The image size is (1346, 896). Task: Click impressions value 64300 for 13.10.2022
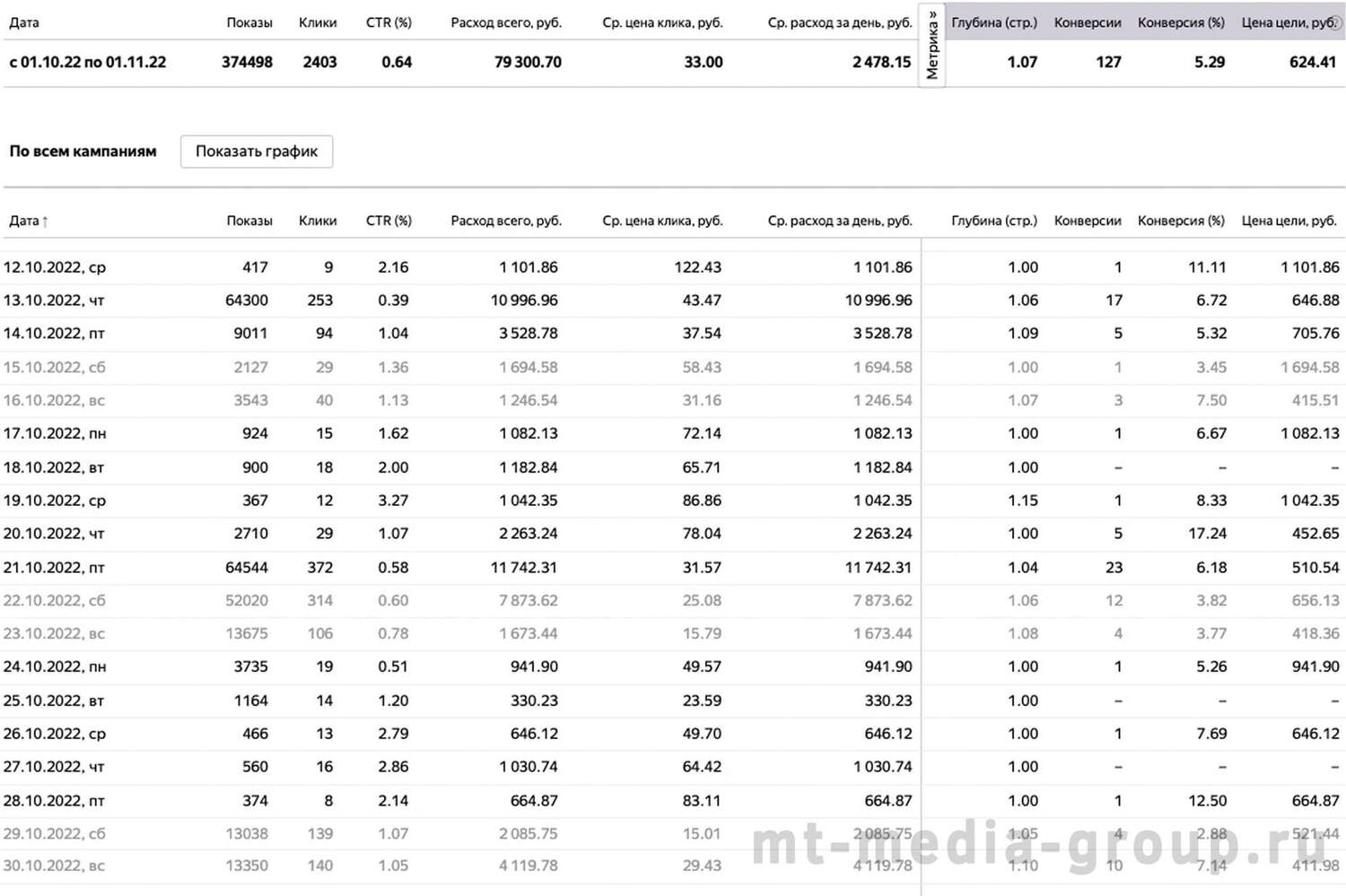[x=247, y=300]
